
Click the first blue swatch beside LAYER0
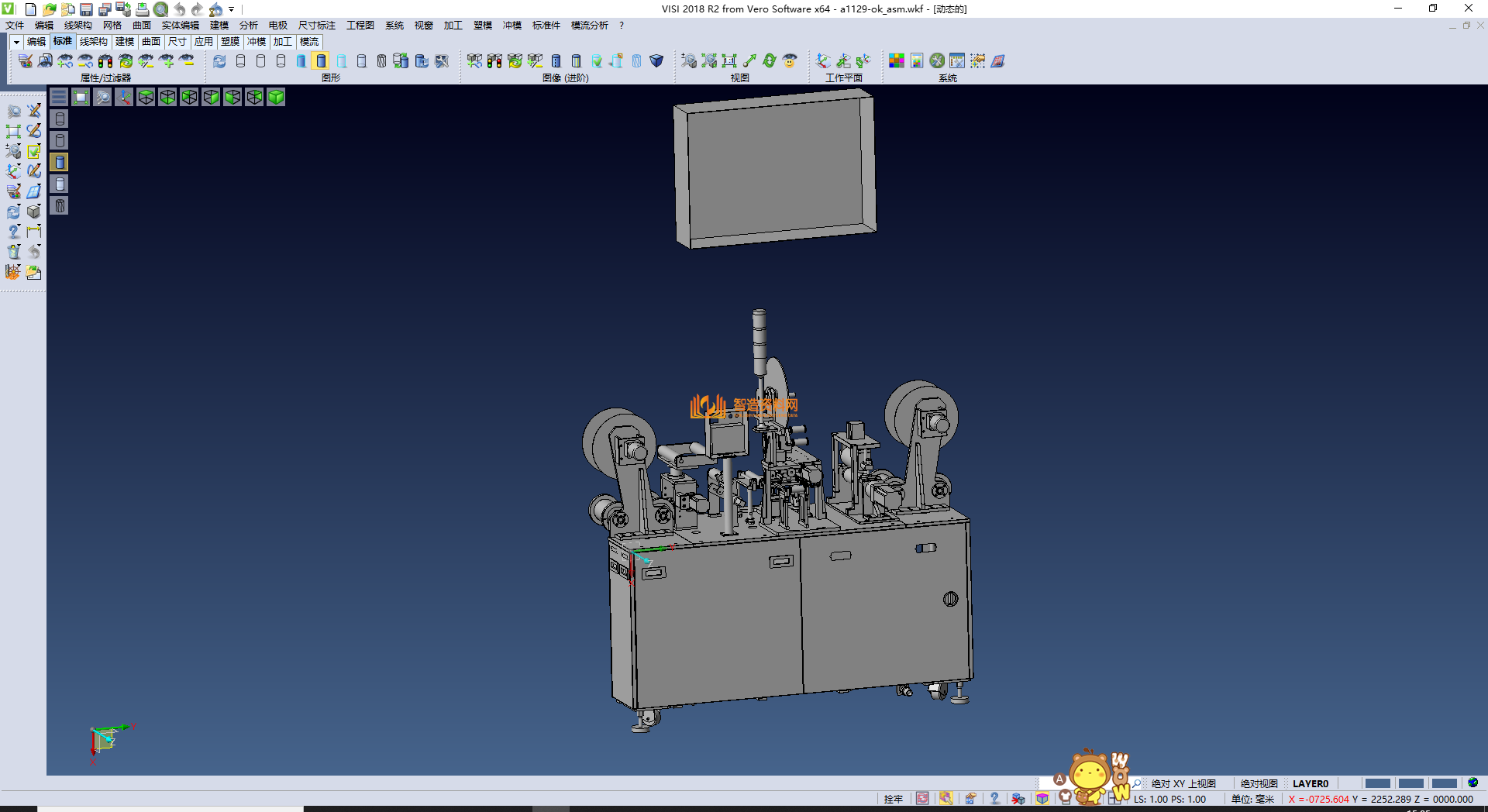pyautogui.click(x=1377, y=783)
